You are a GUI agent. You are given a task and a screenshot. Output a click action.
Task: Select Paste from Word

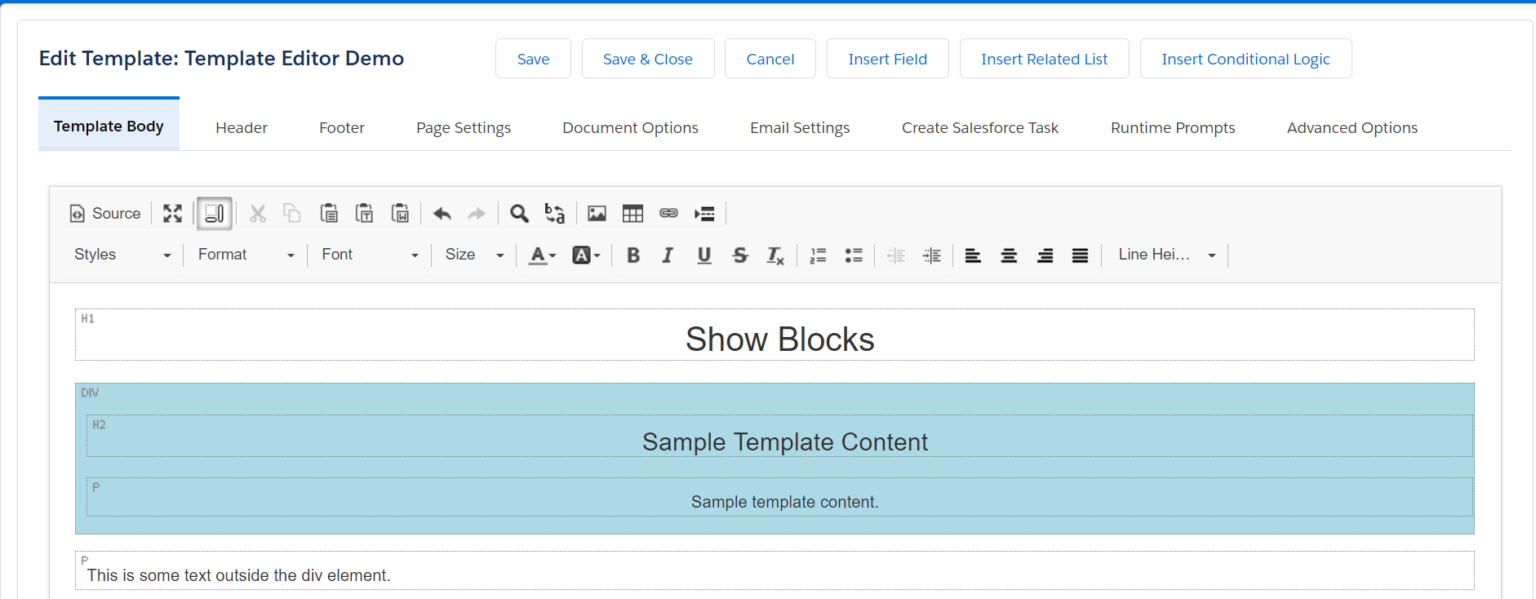[x=400, y=213]
